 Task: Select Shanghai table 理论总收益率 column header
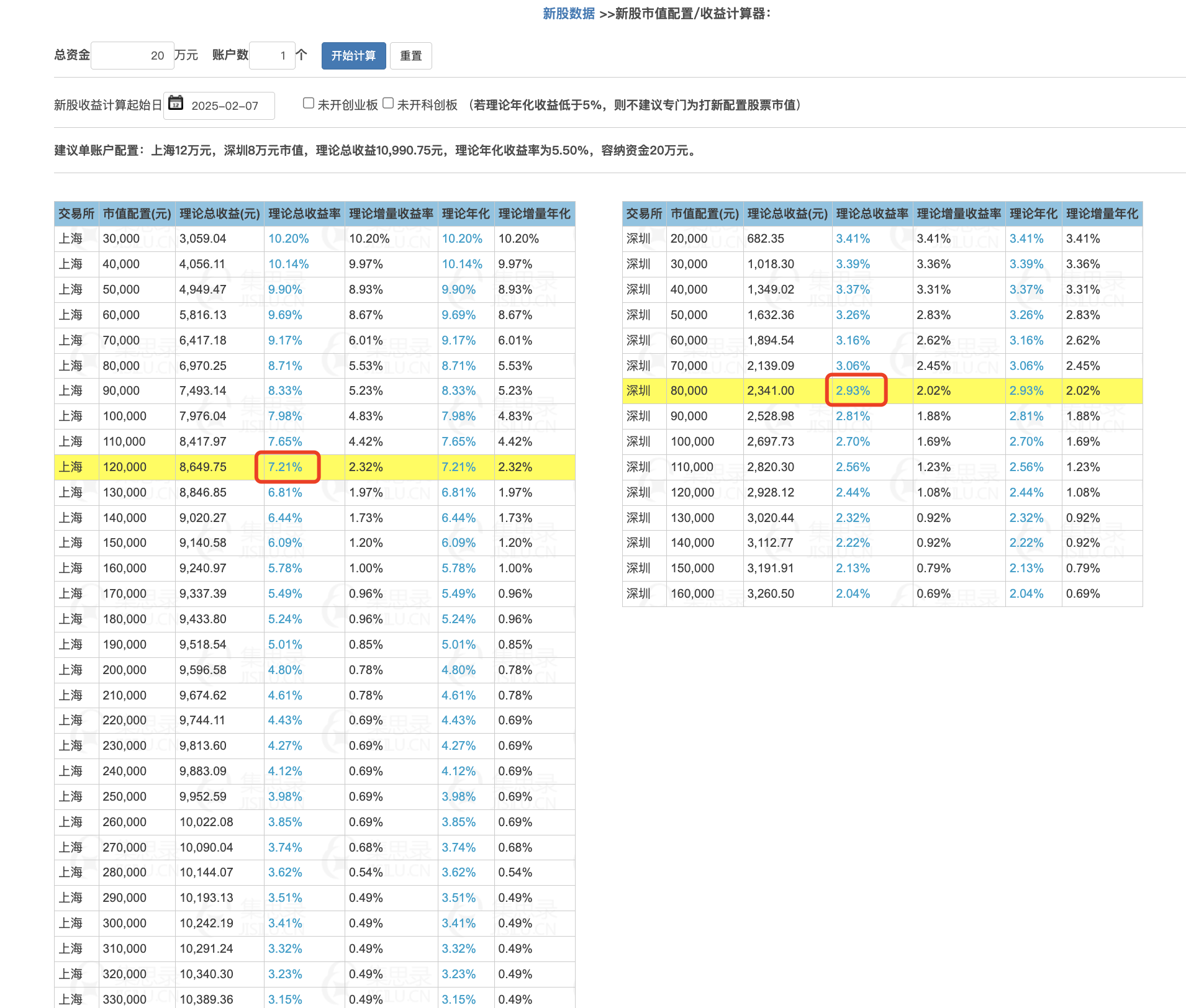tap(304, 214)
